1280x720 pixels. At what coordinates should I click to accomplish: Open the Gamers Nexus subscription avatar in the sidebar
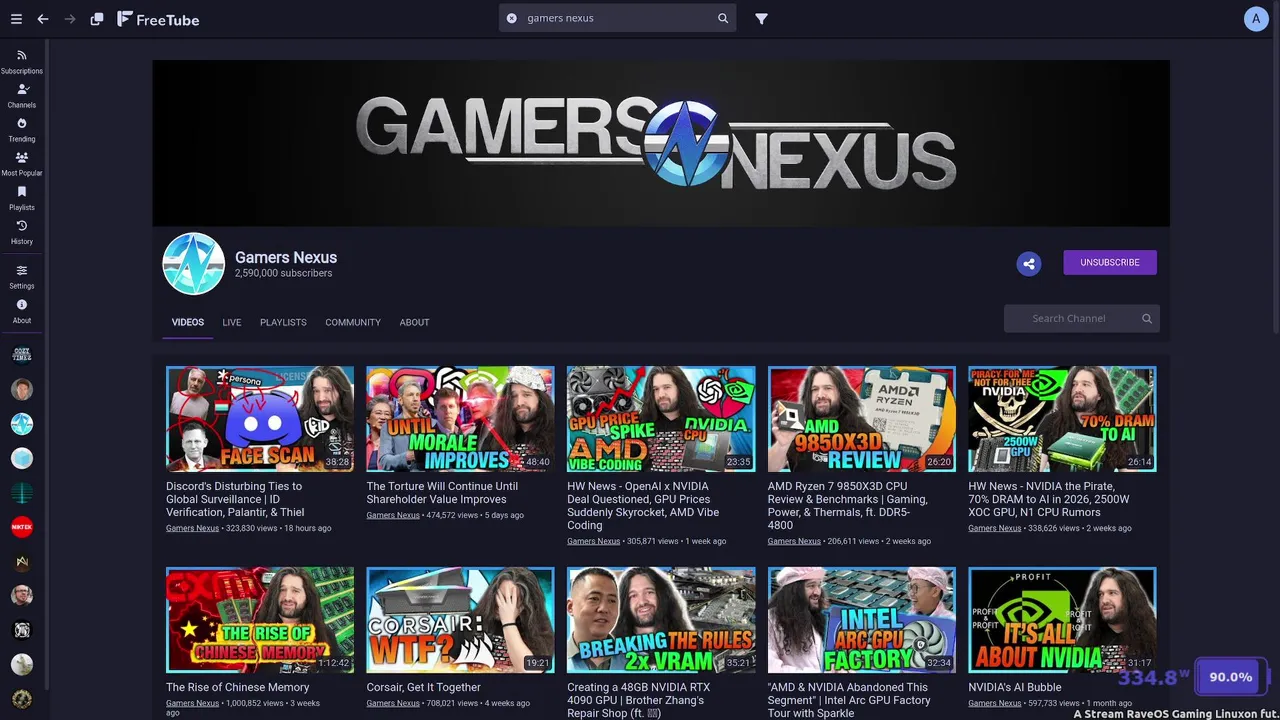[22, 424]
